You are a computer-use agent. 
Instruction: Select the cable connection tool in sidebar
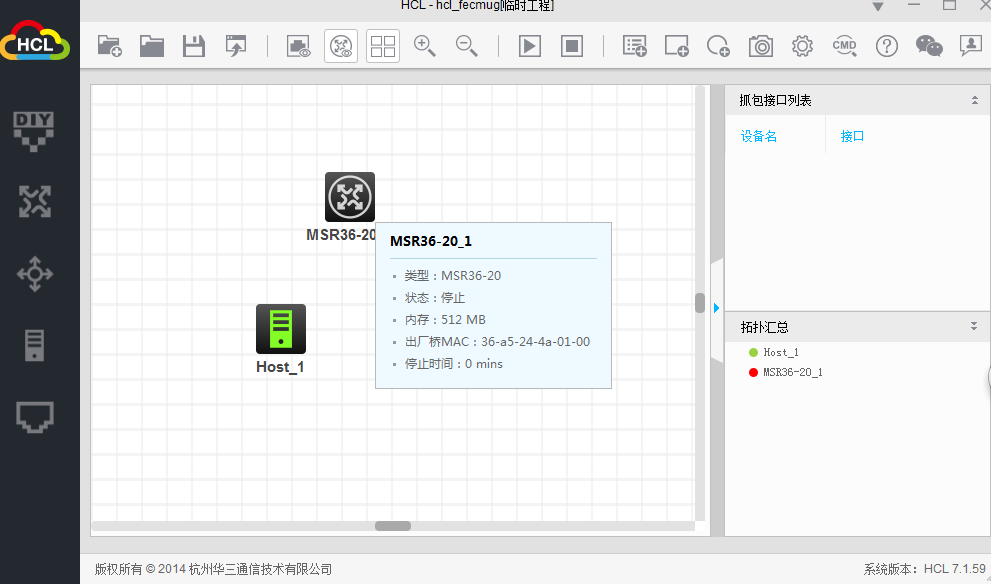click(34, 417)
